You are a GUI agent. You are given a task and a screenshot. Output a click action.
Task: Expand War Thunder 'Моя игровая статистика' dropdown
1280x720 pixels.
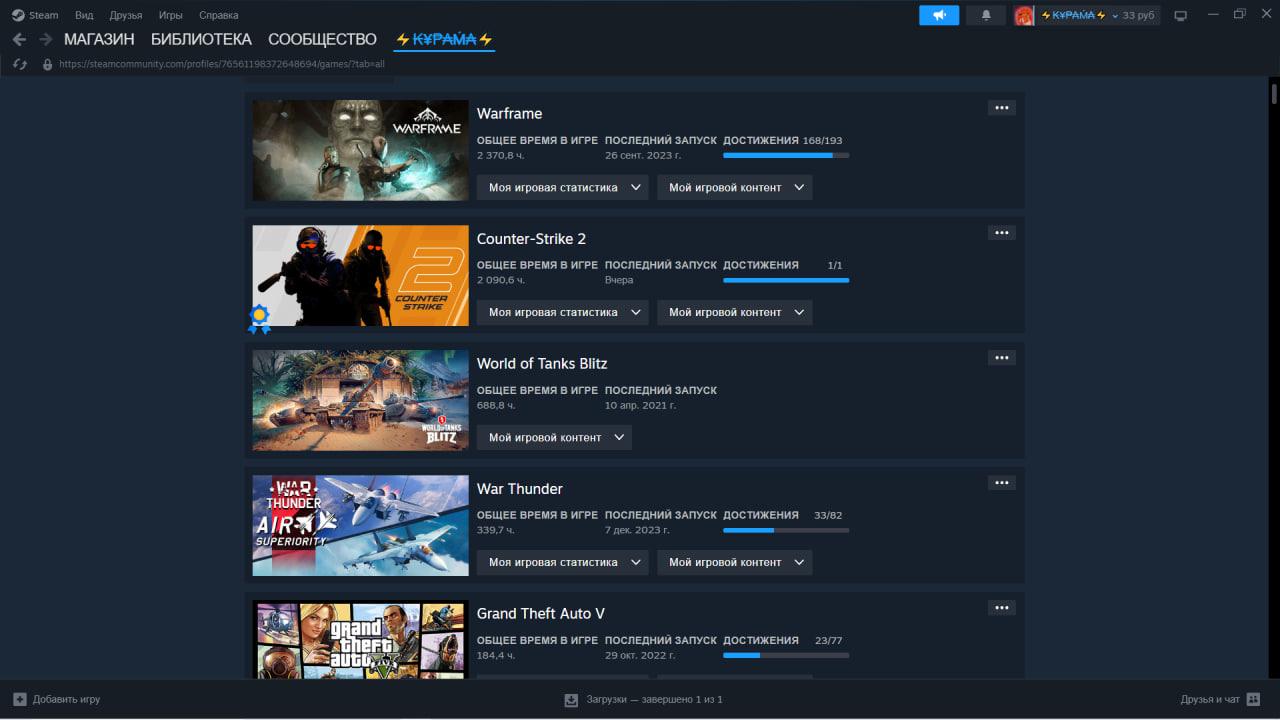(x=562, y=562)
